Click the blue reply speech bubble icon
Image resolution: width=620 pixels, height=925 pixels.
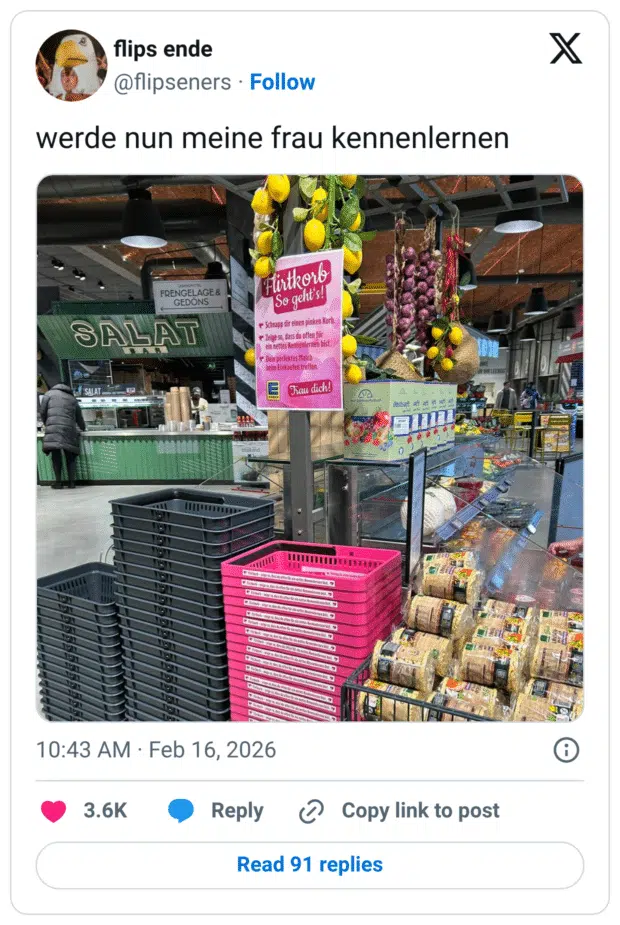pos(181,811)
